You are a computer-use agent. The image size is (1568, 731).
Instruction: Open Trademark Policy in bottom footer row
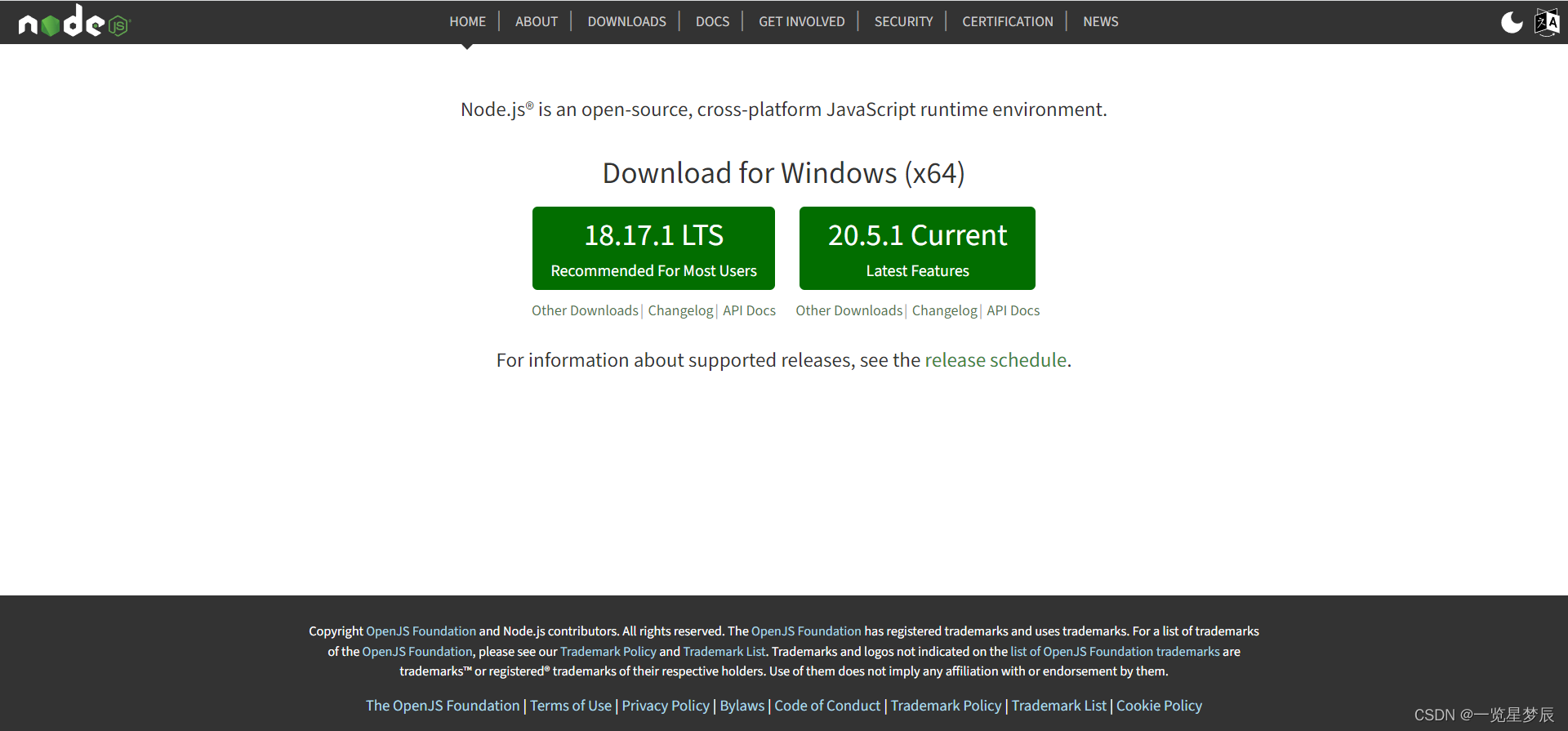[946, 706]
